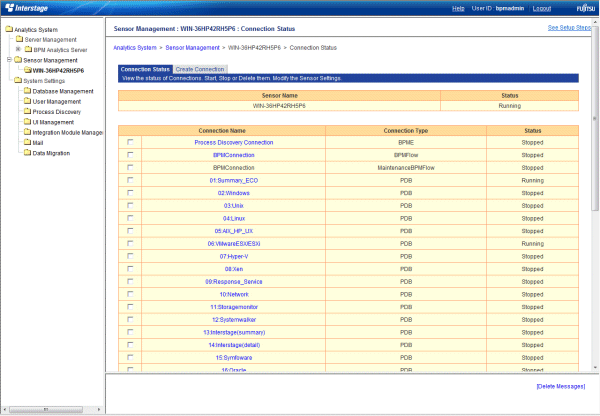Open the 11:Storagemonitor connection link

[234, 307]
